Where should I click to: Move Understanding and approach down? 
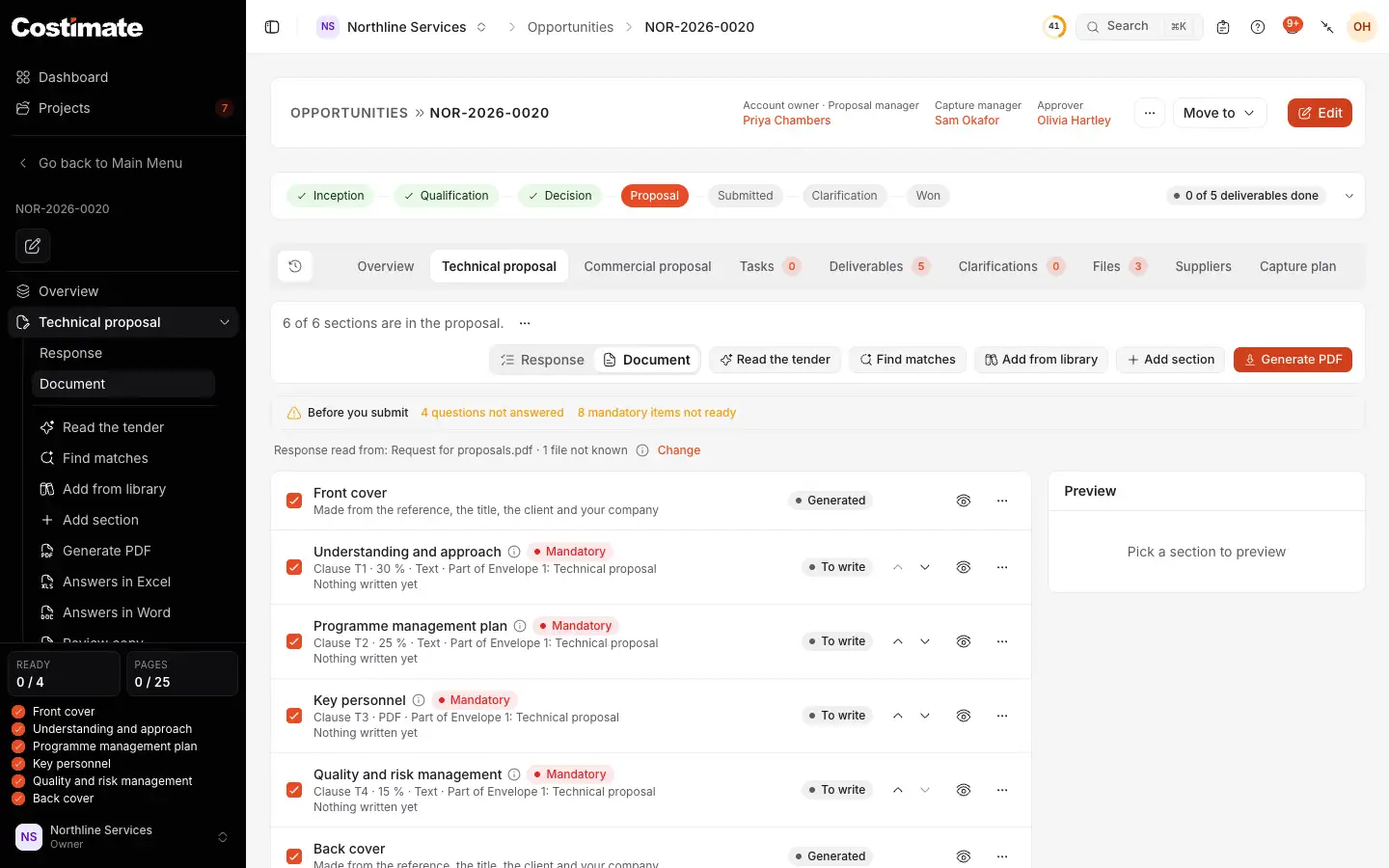tap(925, 567)
